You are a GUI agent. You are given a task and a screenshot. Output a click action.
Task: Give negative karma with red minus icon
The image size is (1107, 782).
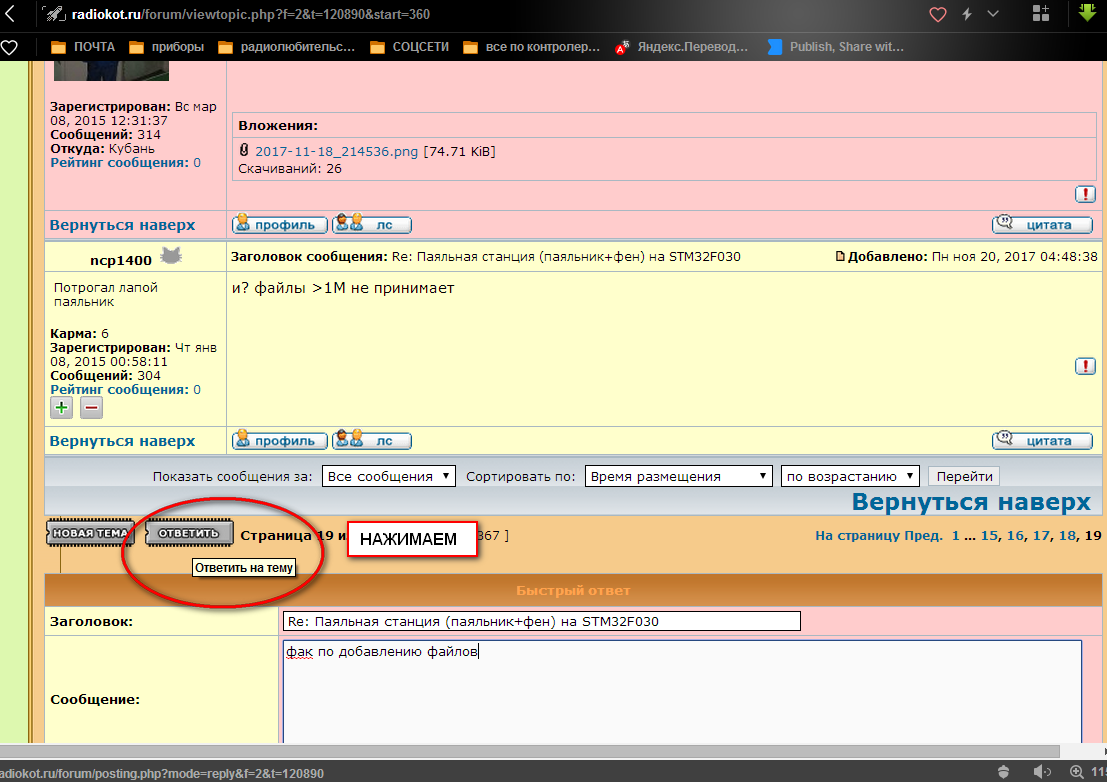coord(91,407)
